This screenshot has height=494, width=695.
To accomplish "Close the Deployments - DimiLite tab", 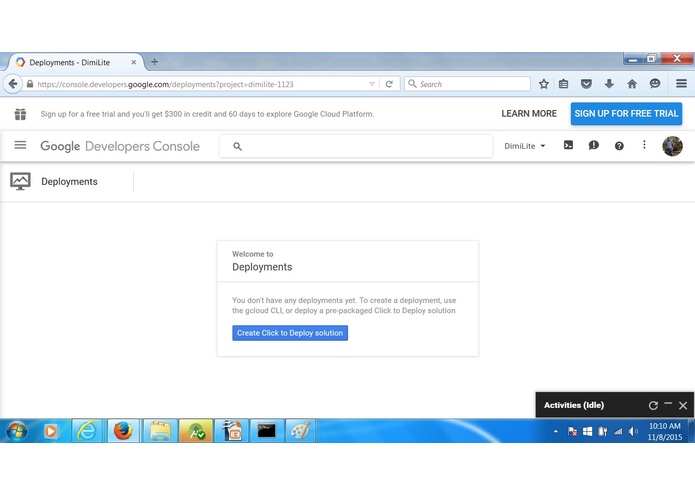I will click(133, 62).
